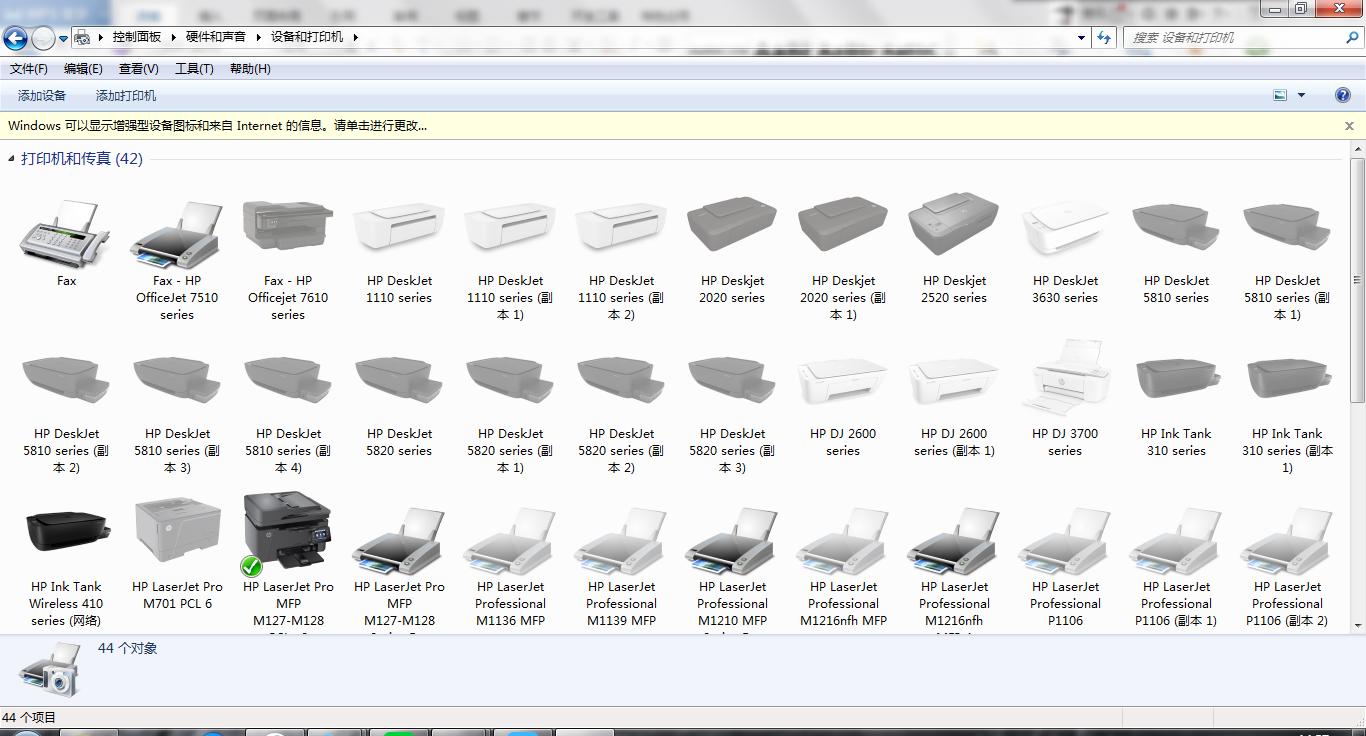1366x736 pixels.
Task: Open the change view options dropdown arrow
Action: coord(1301,95)
